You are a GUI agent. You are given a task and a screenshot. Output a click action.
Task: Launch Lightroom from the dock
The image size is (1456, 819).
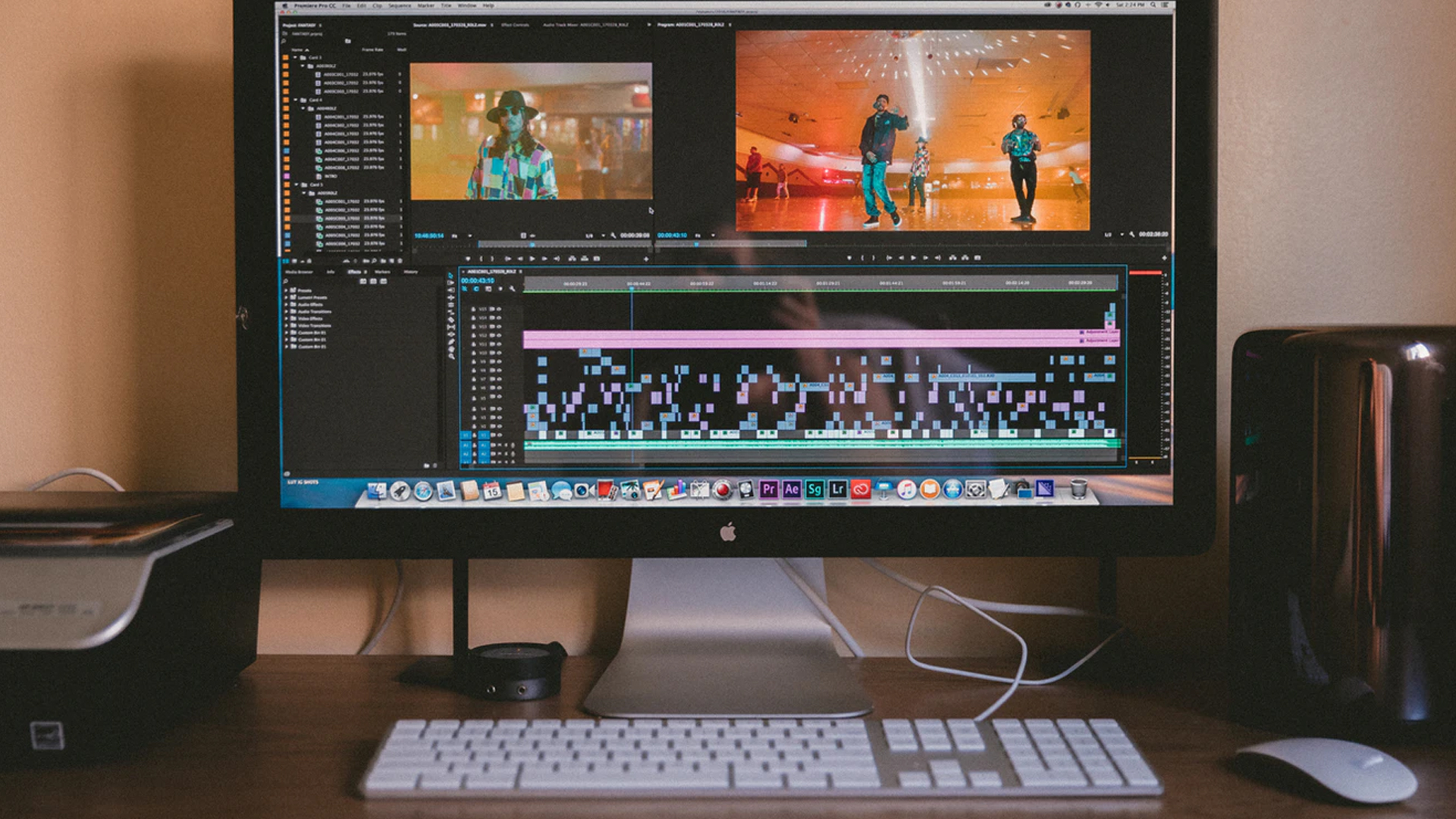837,490
